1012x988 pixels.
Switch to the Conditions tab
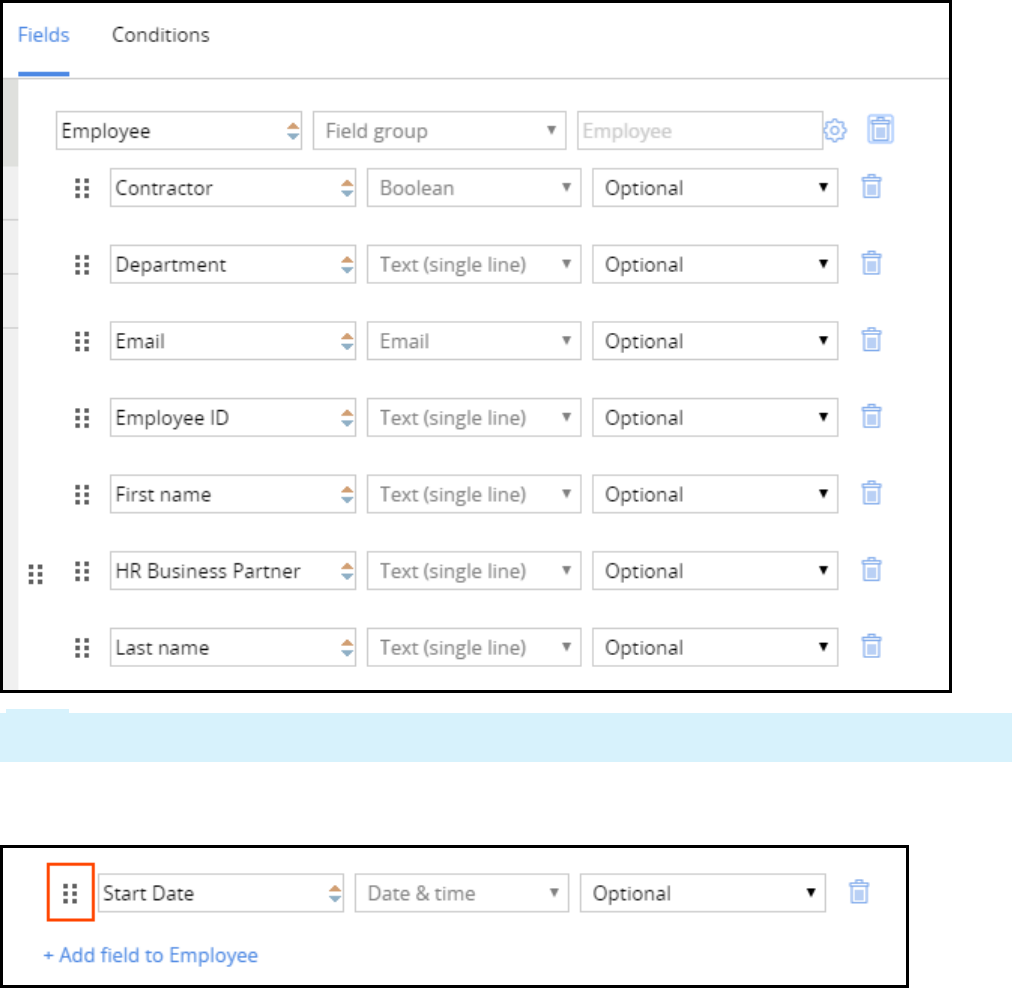(x=161, y=35)
